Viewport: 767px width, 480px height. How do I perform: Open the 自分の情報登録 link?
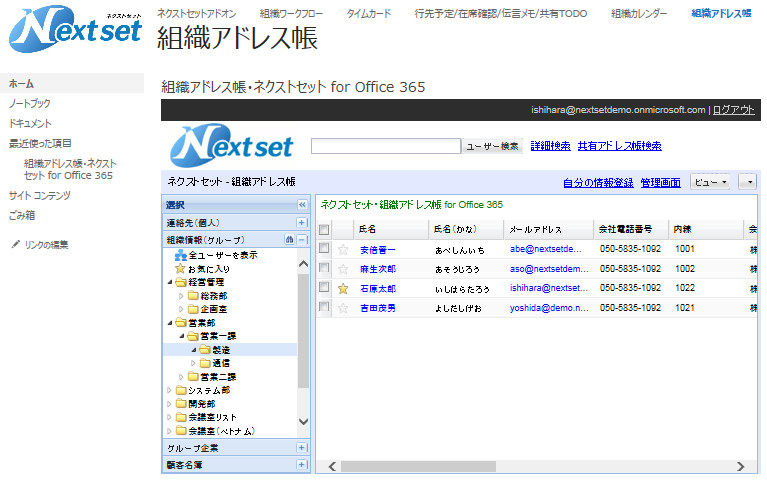pos(598,183)
